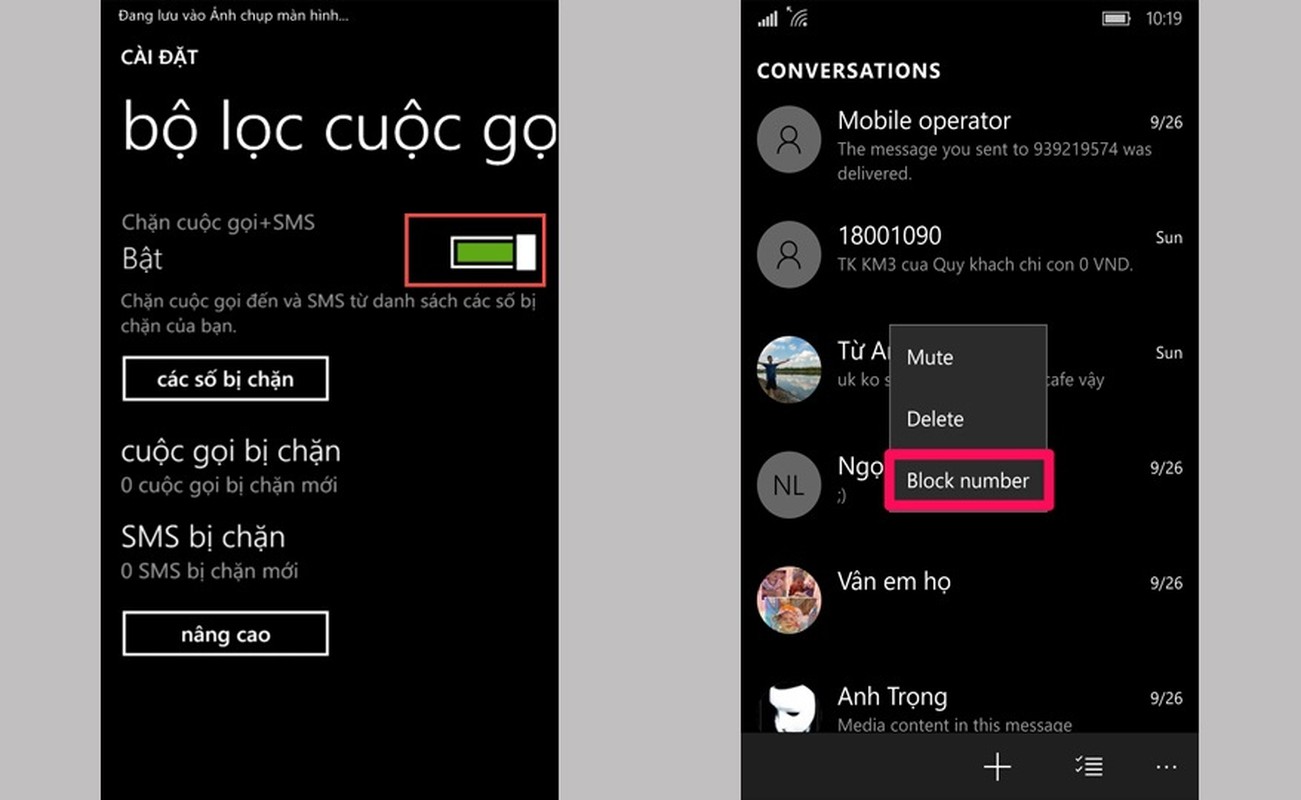Viewport: 1301px width, 800px height.
Task: Choose Block number in the context menu
Action: point(967,481)
